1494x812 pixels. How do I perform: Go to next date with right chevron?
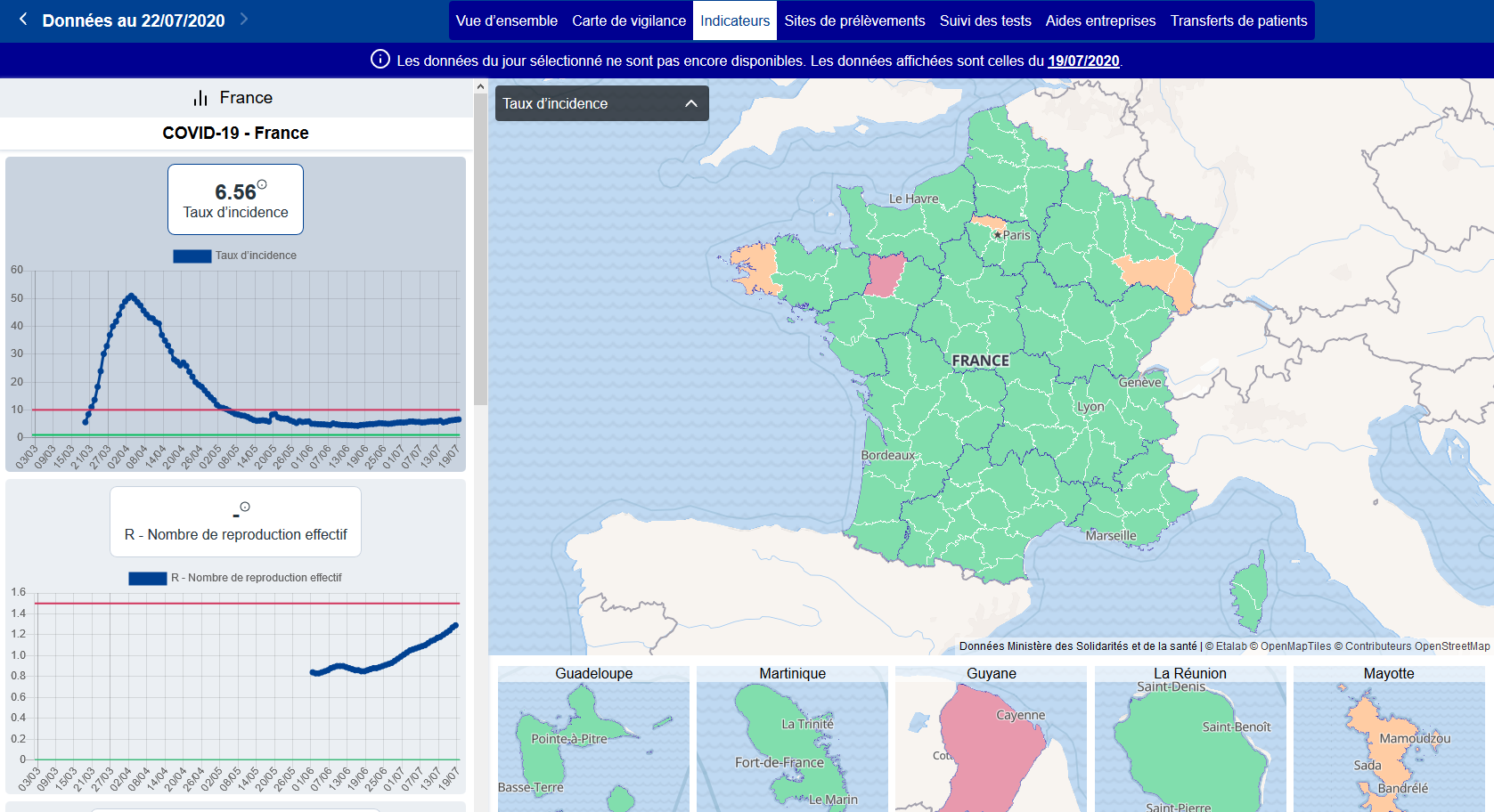tap(244, 20)
